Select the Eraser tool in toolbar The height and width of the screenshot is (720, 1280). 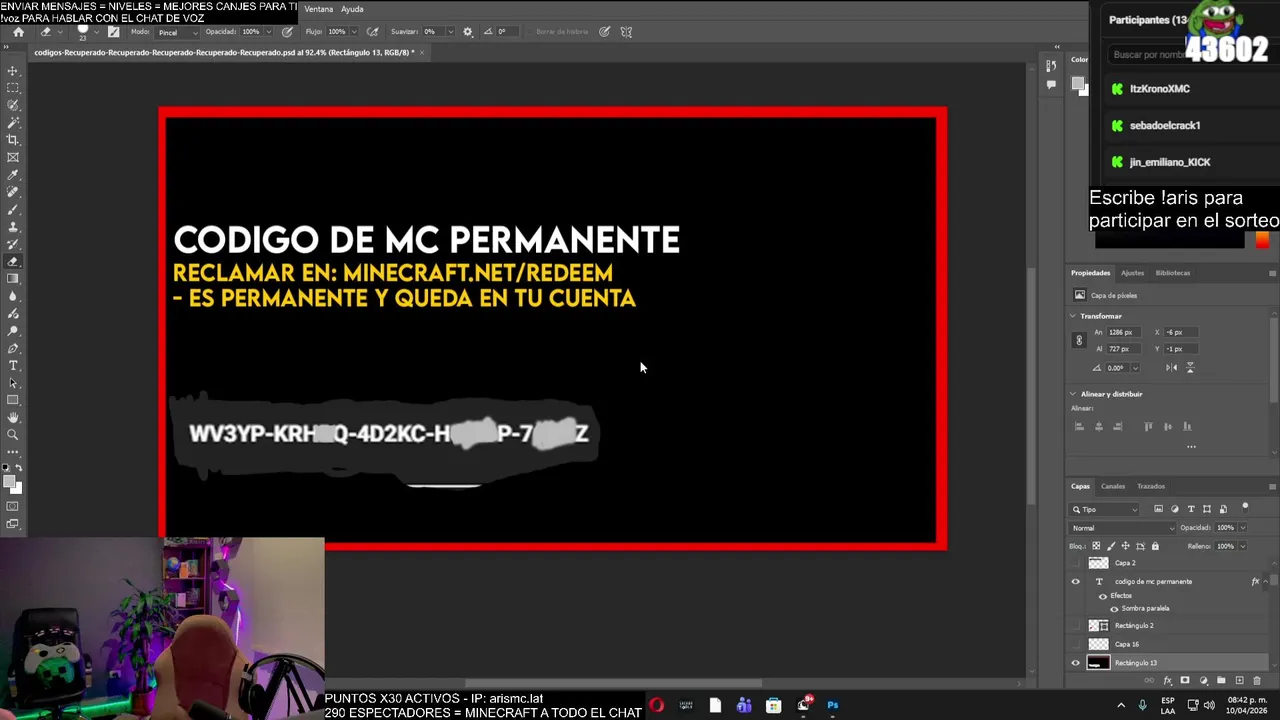tap(13, 262)
